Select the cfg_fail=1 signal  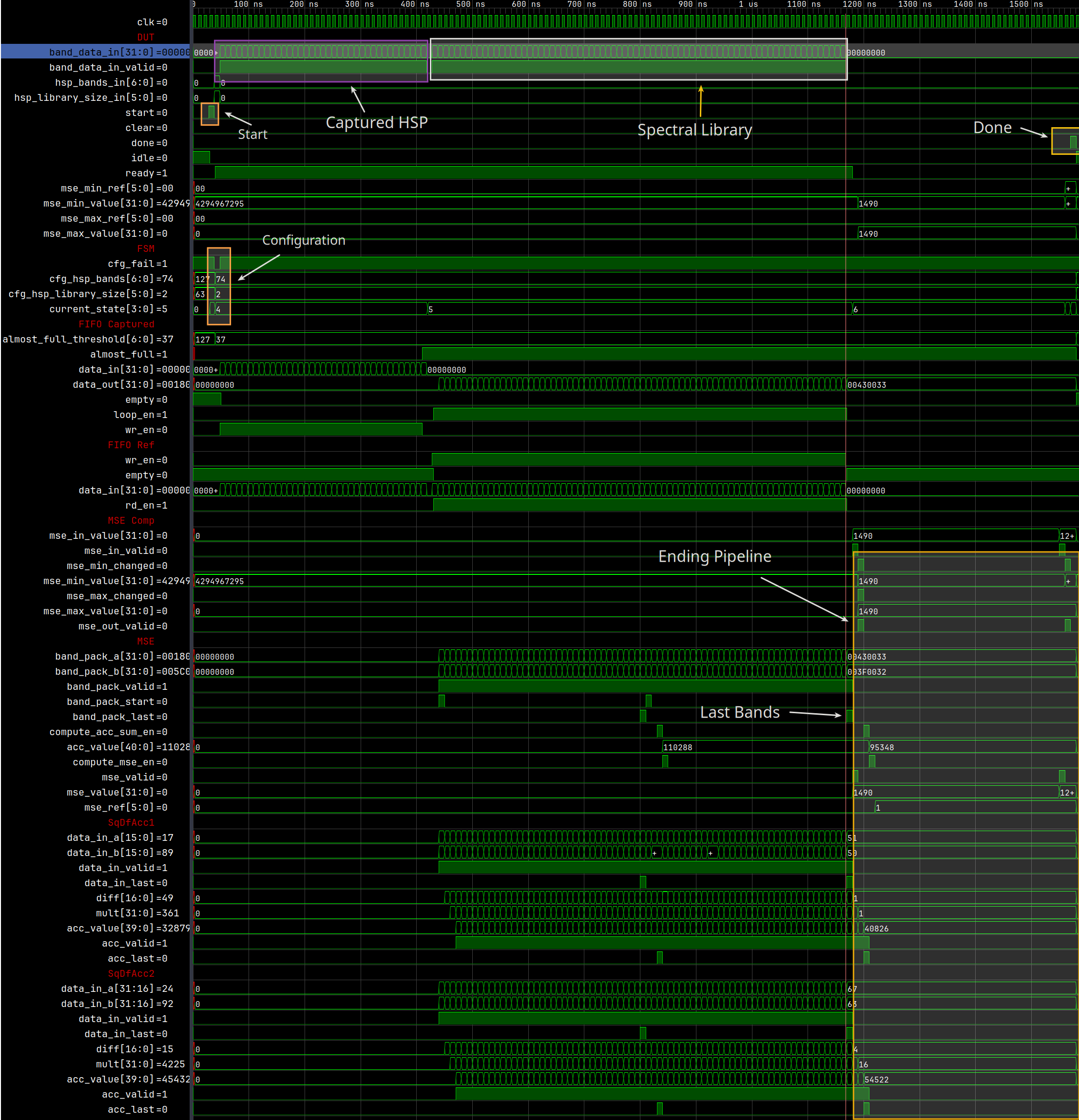[137, 264]
